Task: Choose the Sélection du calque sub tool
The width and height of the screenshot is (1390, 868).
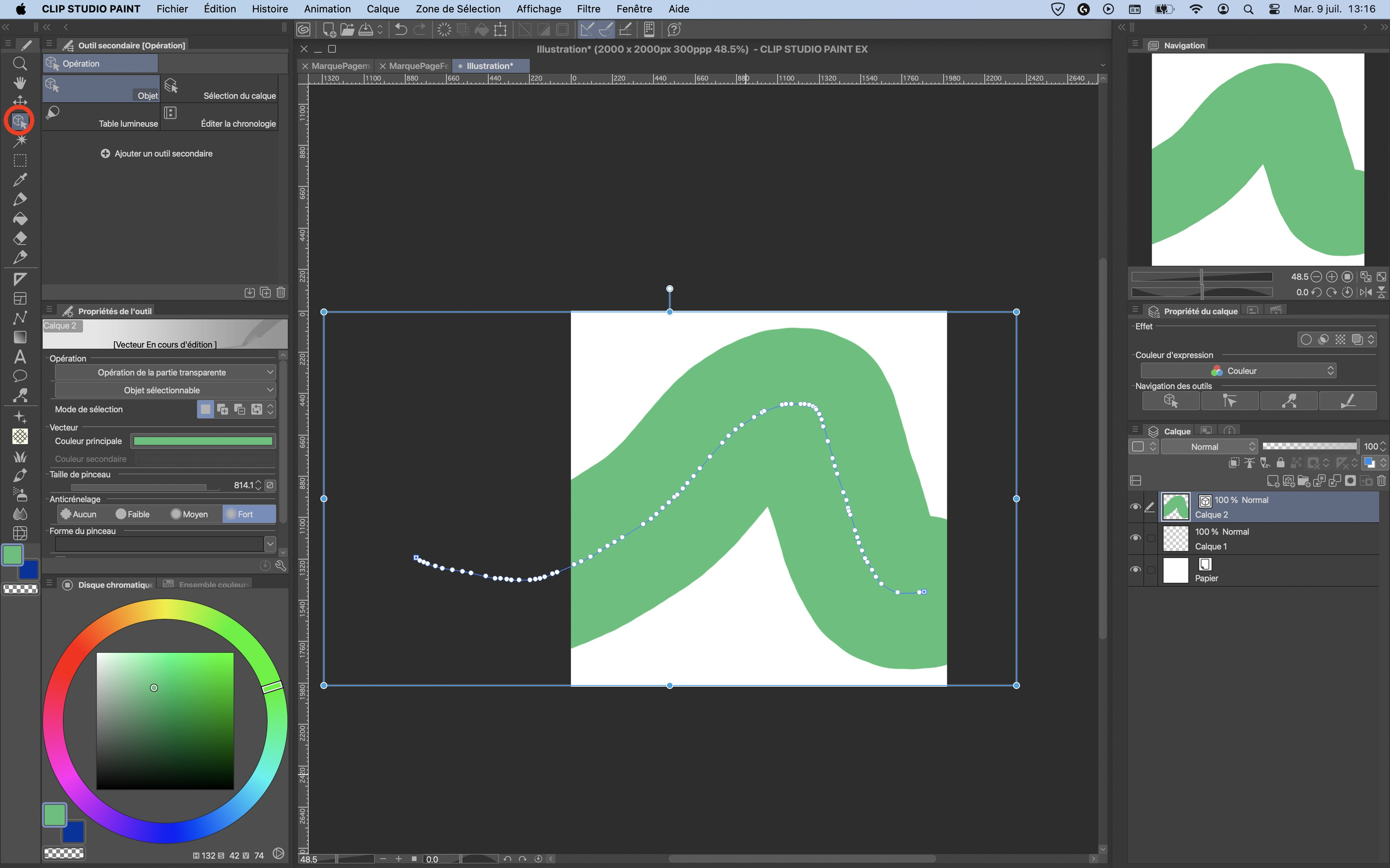Action: 221,89
